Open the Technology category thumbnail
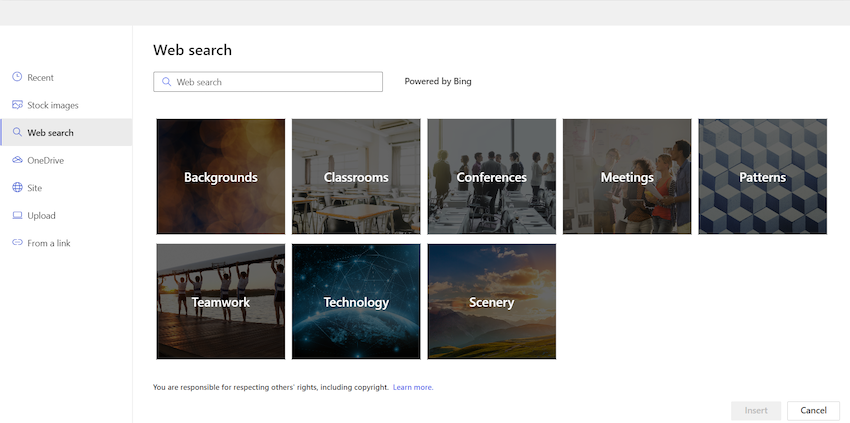Image resolution: width=850 pixels, height=423 pixels. click(356, 302)
